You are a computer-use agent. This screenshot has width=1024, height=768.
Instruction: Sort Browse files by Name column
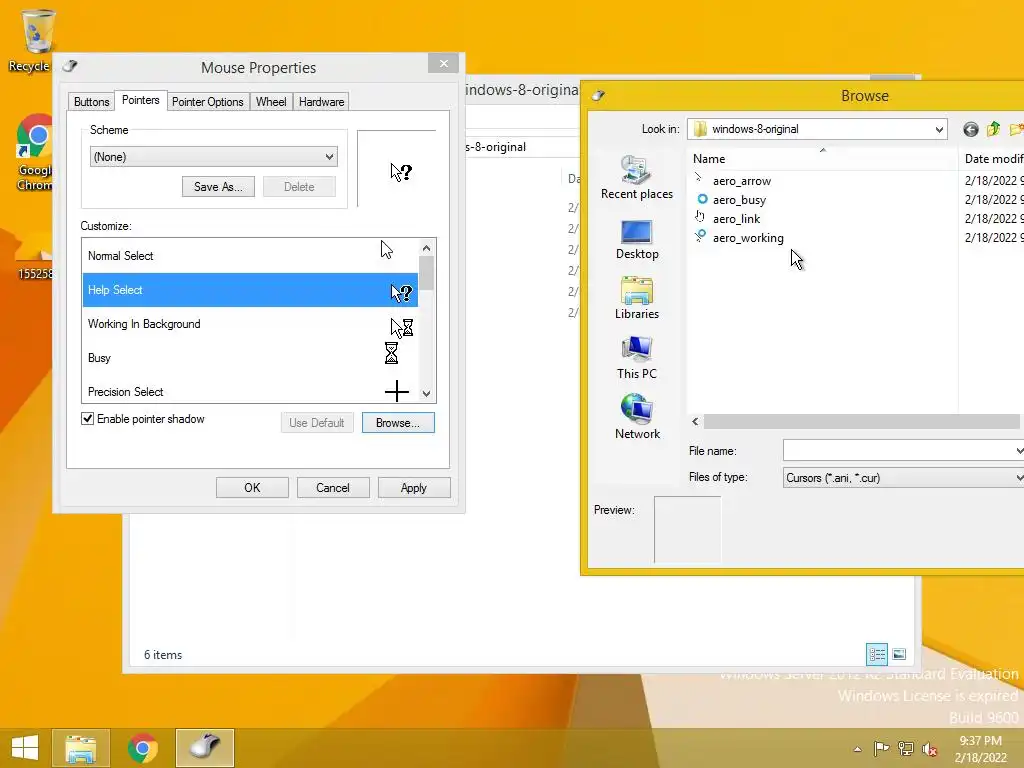tap(823, 159)
